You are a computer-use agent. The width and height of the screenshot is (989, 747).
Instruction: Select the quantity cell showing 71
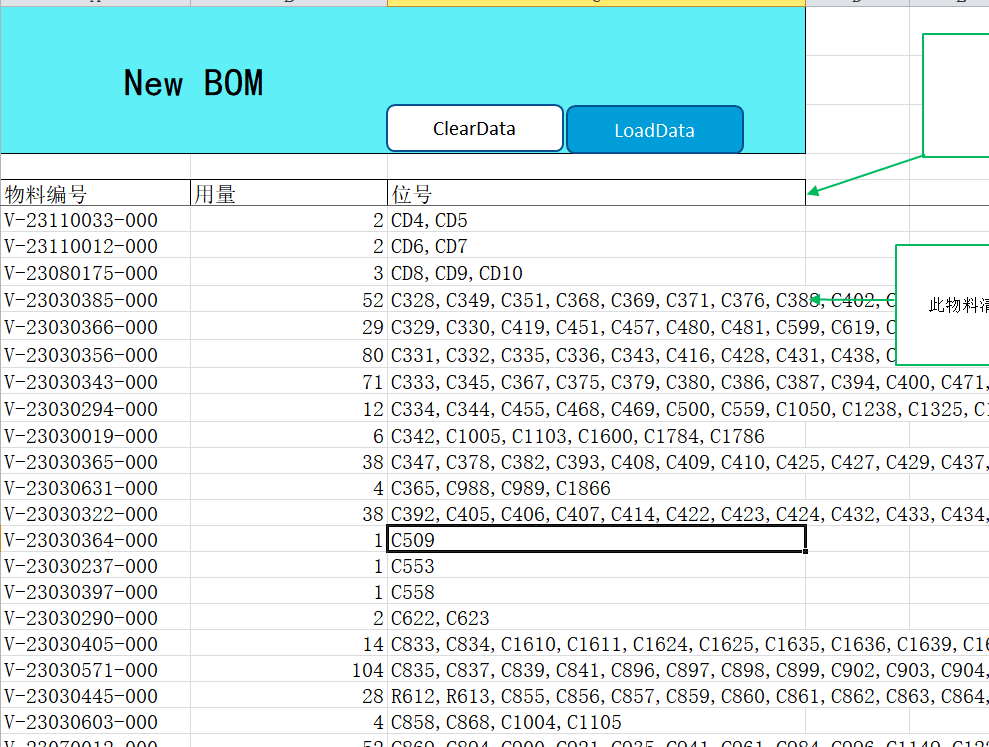pos(289,382)
